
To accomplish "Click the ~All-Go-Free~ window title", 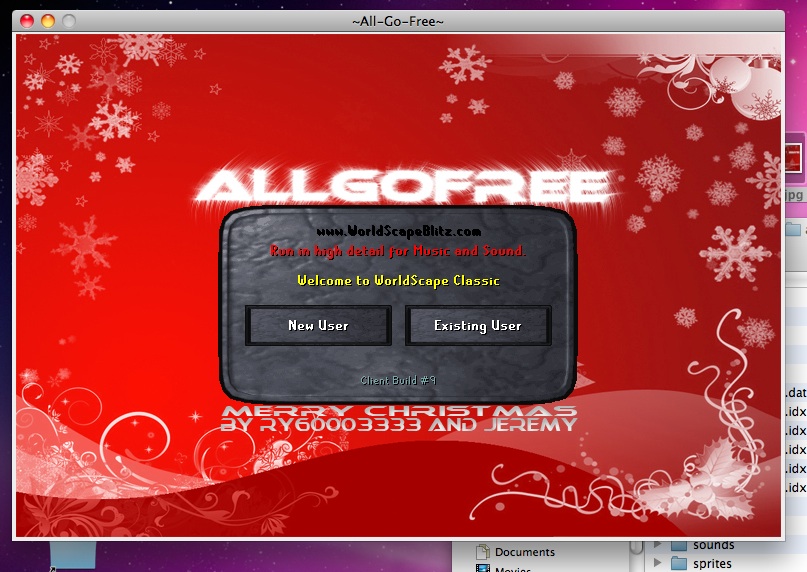I will [398, 22].
